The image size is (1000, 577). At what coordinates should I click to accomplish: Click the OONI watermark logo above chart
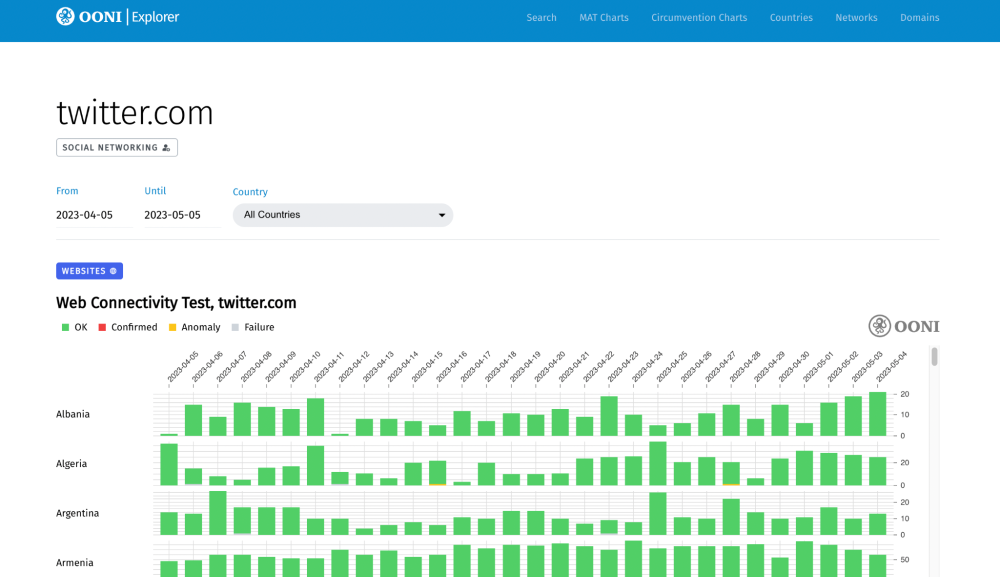tap(903, 326)
